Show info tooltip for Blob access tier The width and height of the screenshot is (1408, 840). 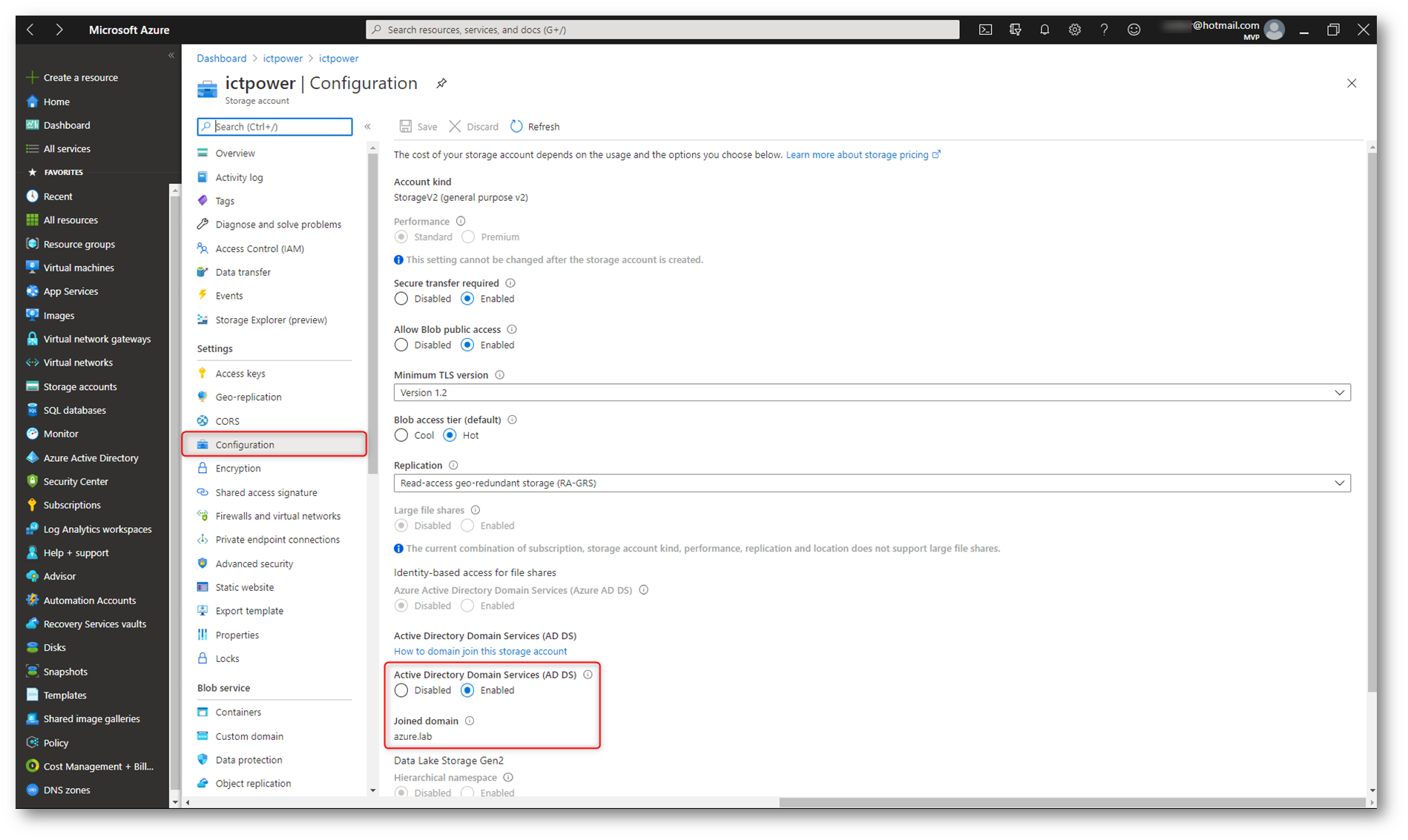pos(512,420)
